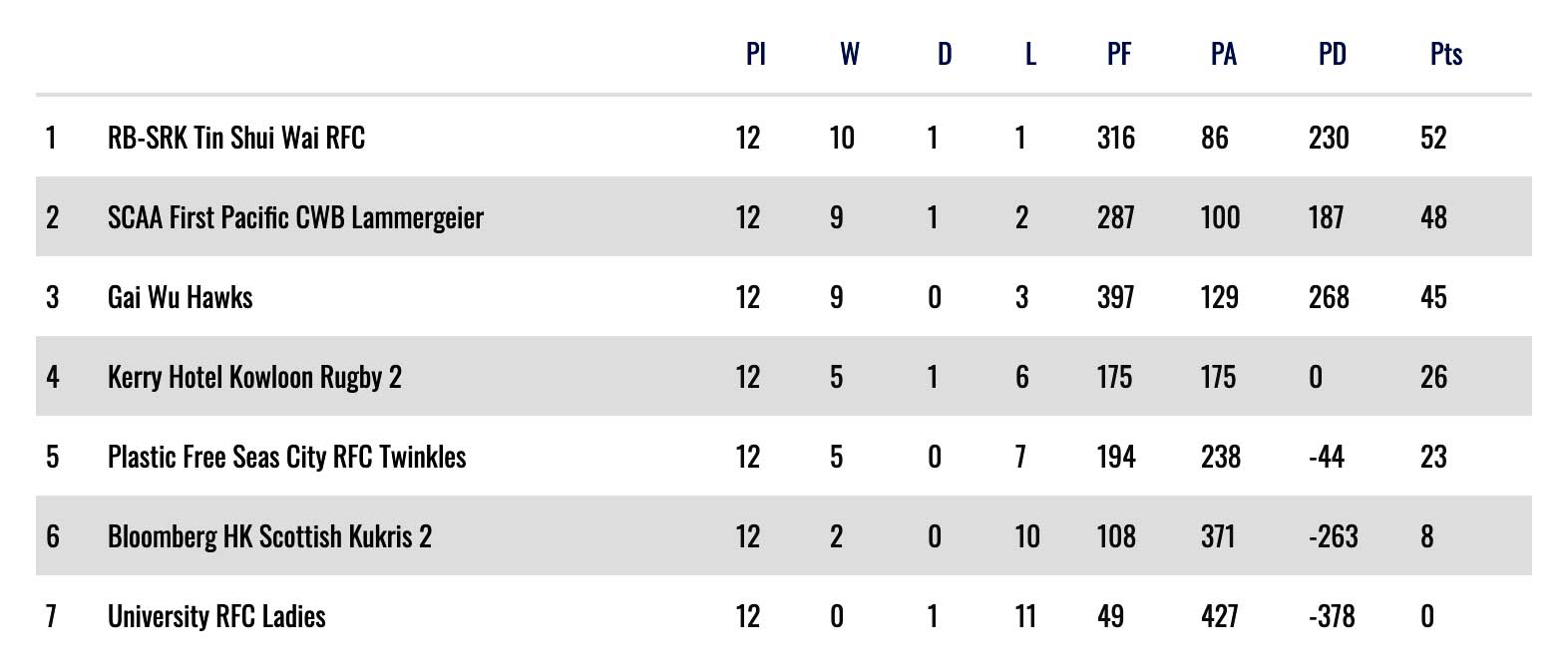The width and height of the screenshot is (1568, 672).
Task: Click the PA column header
Action: (x=1223, y=54)
